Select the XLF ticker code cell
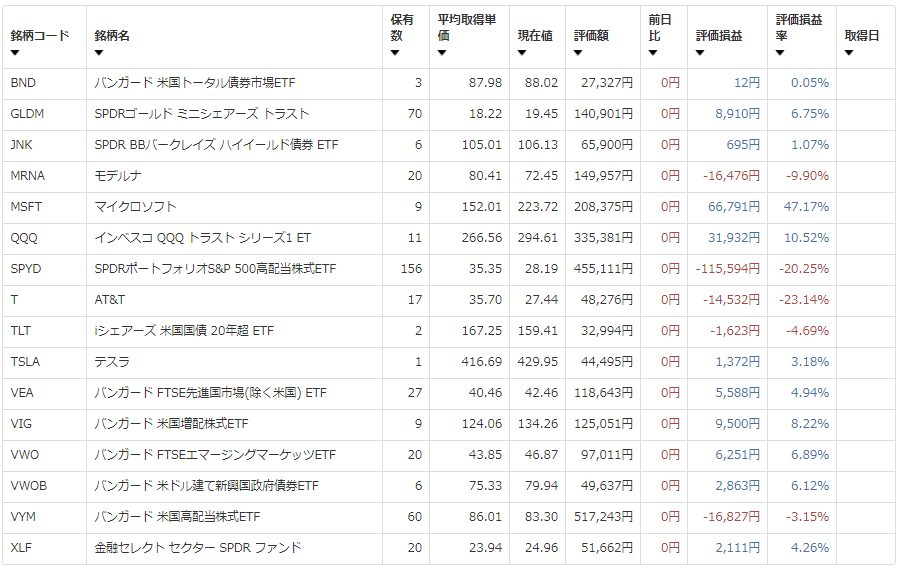 (45, 549)
